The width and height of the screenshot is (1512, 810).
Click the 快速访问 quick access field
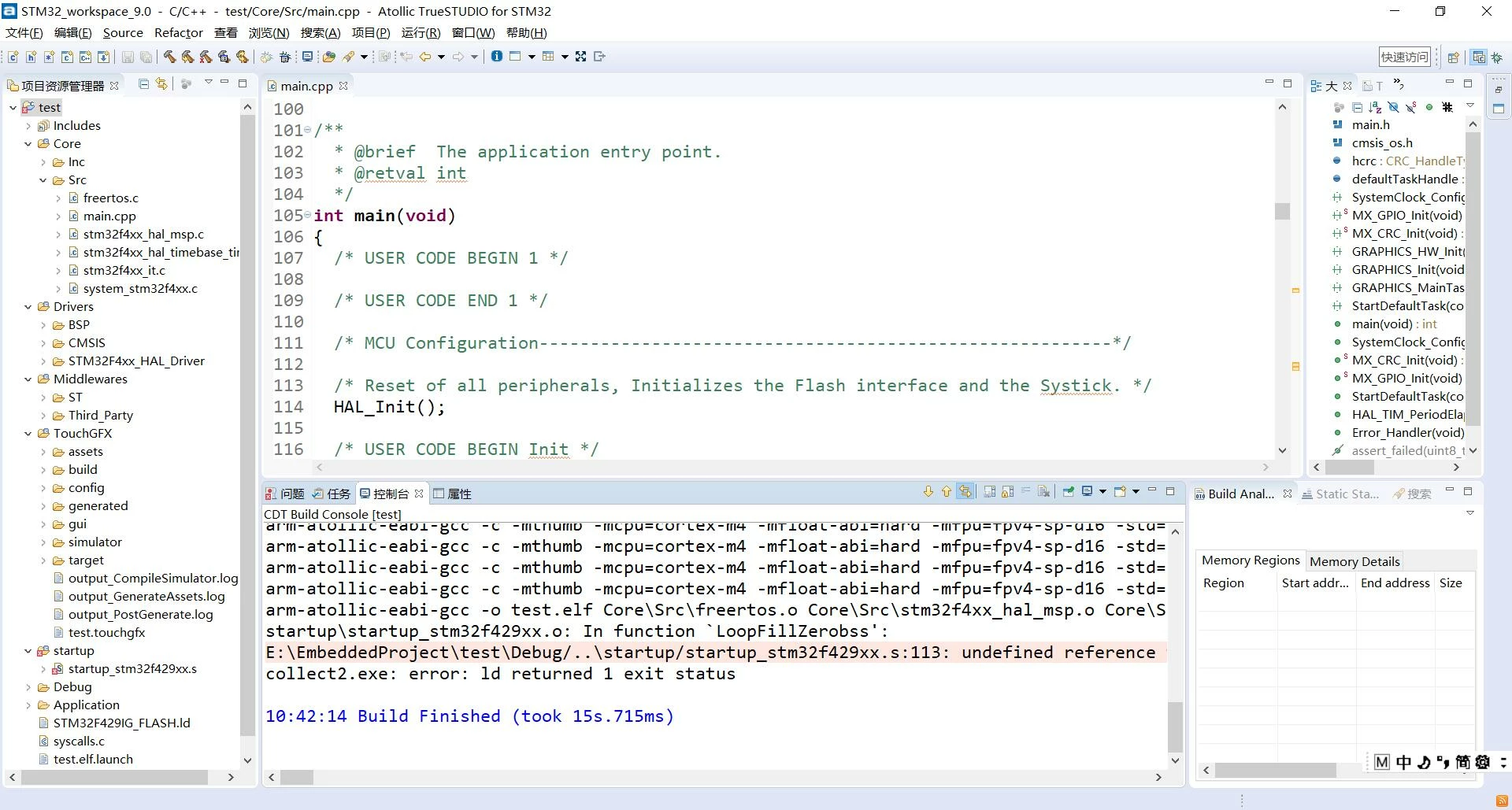[1404, 57]
